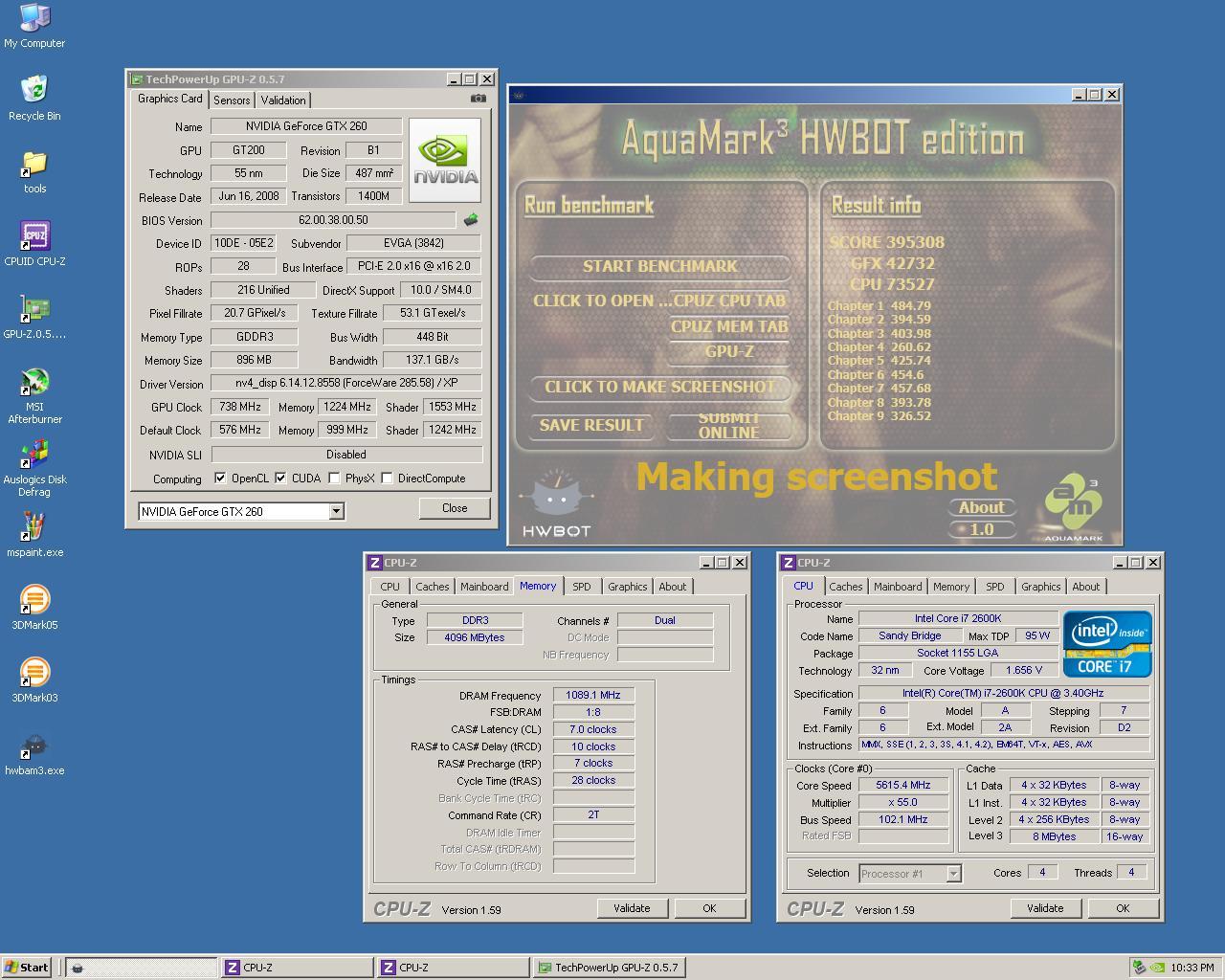Click DRAM Frequency value 1089.1 MHz
Image resolution: width=1225 pixels, height=980 pixels.
coord(593,696)
